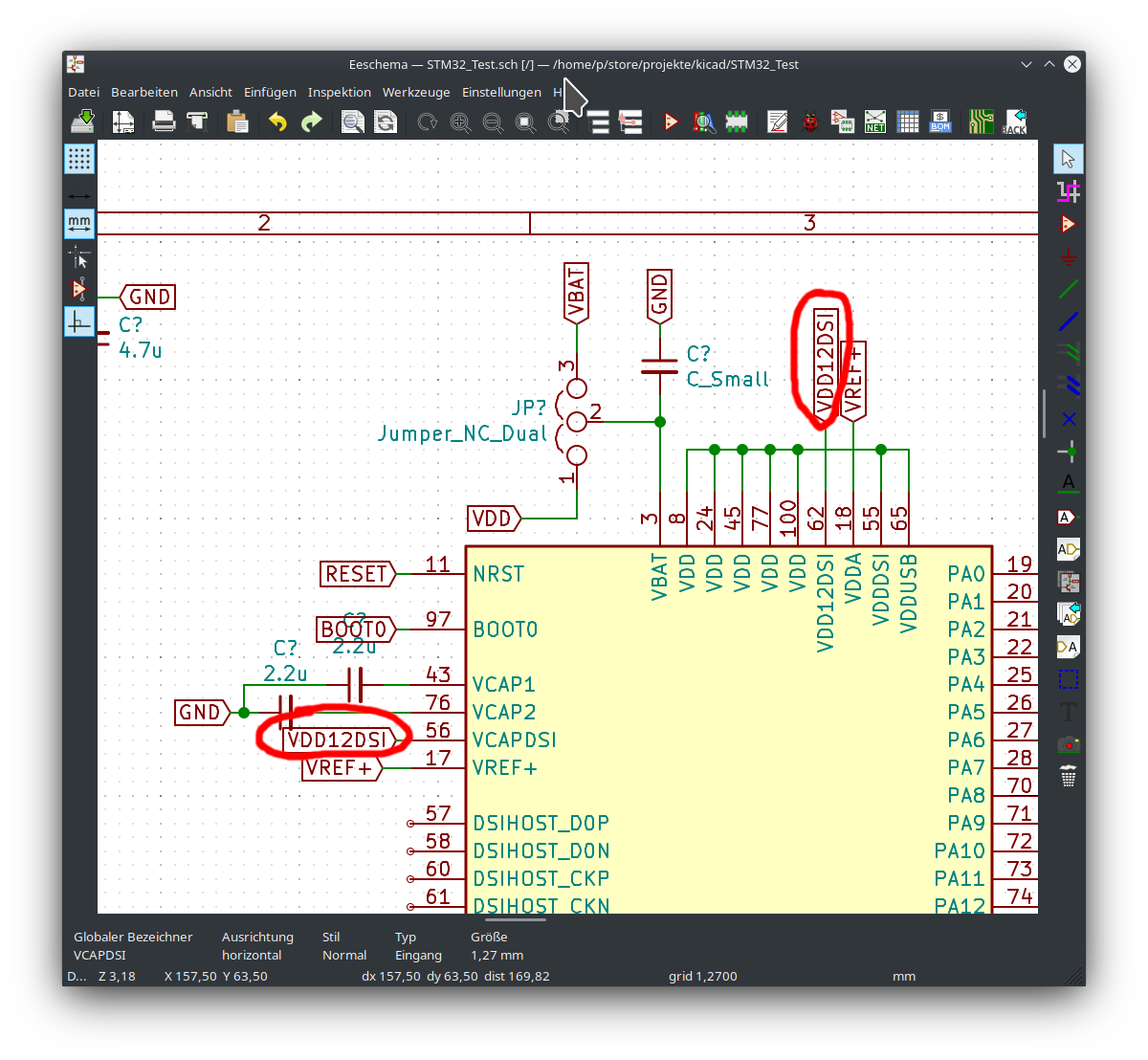This screenshot has width=1148, height=1060.
Task: Open the Datei menu
Action: [x=83, y=92]
